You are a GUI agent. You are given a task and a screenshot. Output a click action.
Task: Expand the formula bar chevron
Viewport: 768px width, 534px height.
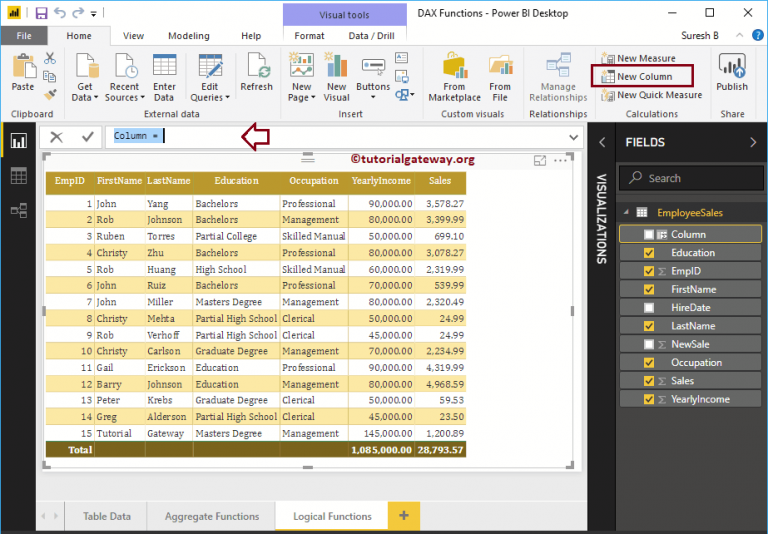pos(574,137)
